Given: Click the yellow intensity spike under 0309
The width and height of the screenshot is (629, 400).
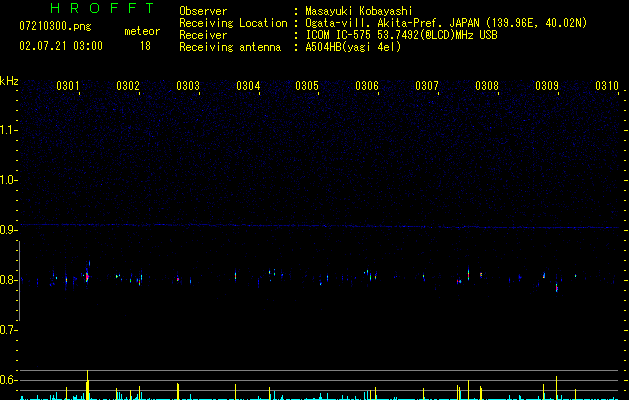Looking at the screenshot, I should click(556, 388).
